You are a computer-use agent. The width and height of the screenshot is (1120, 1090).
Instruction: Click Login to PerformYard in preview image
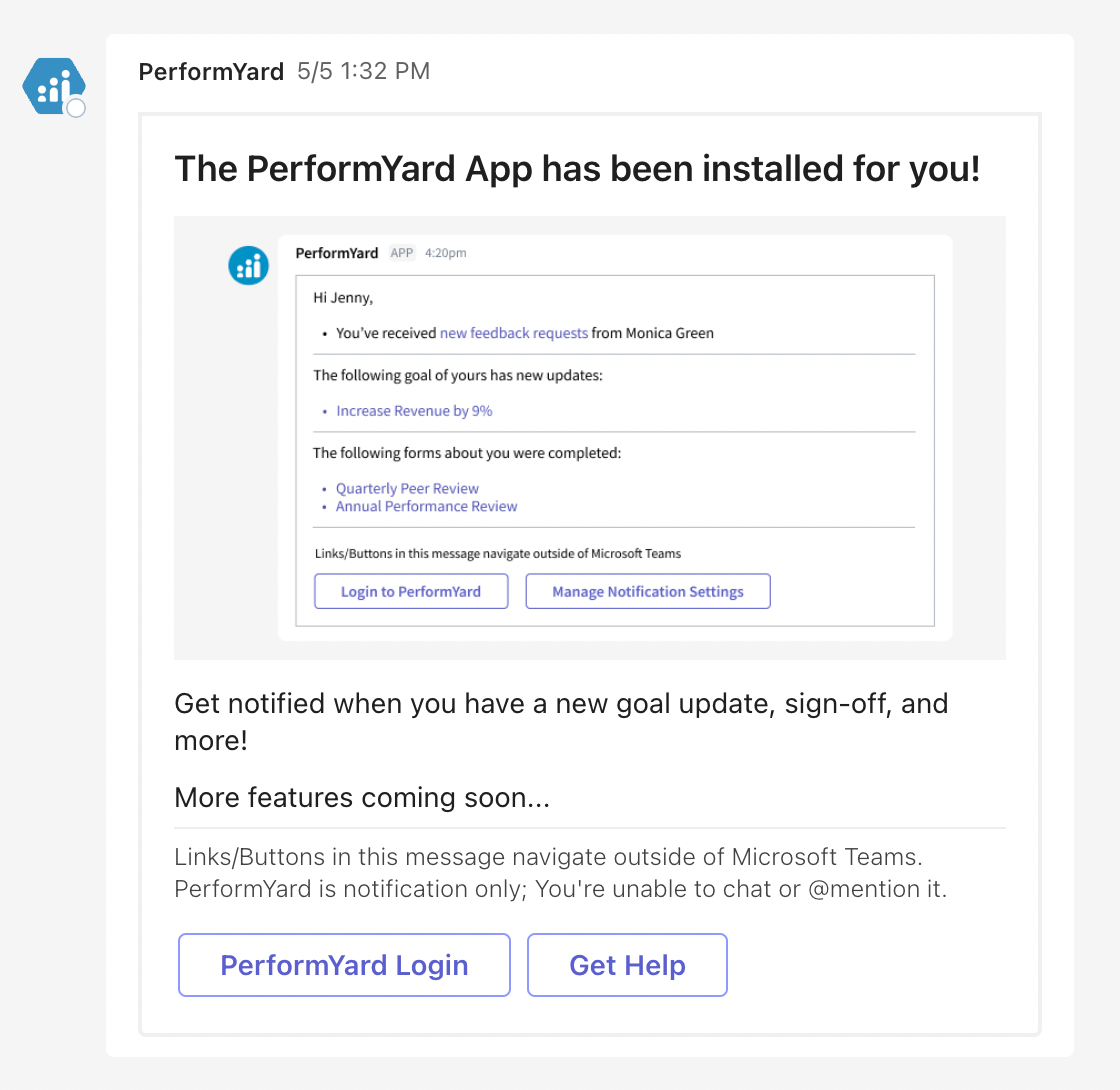tap(411, 591)
